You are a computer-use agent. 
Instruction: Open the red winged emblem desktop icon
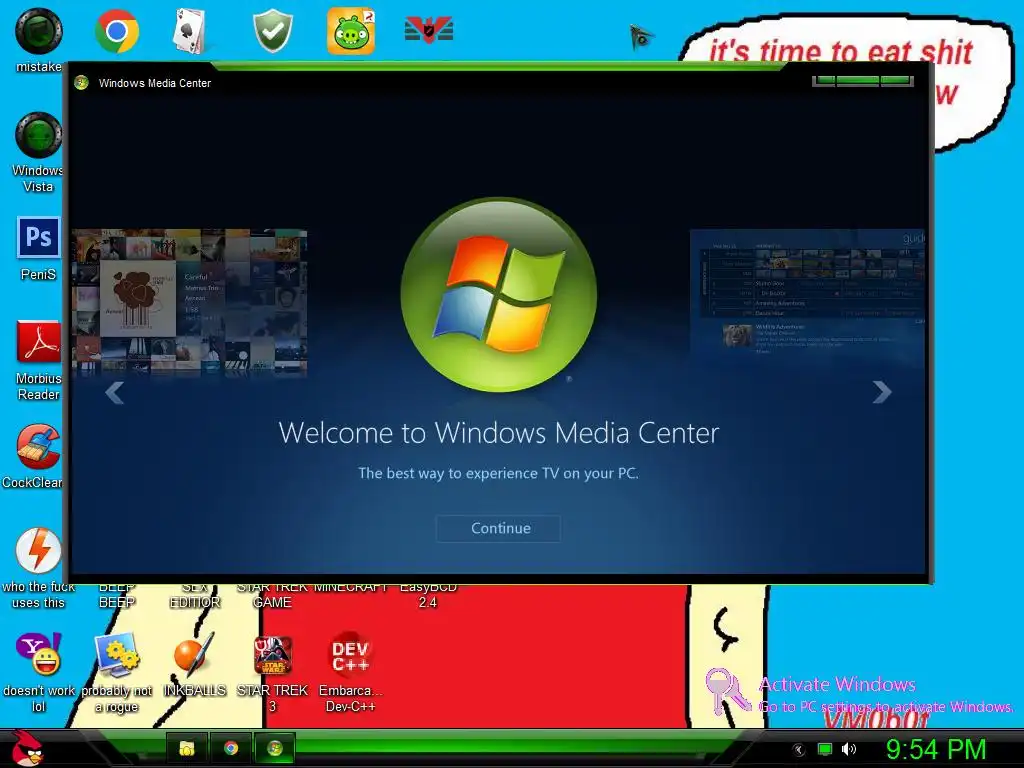429,30
